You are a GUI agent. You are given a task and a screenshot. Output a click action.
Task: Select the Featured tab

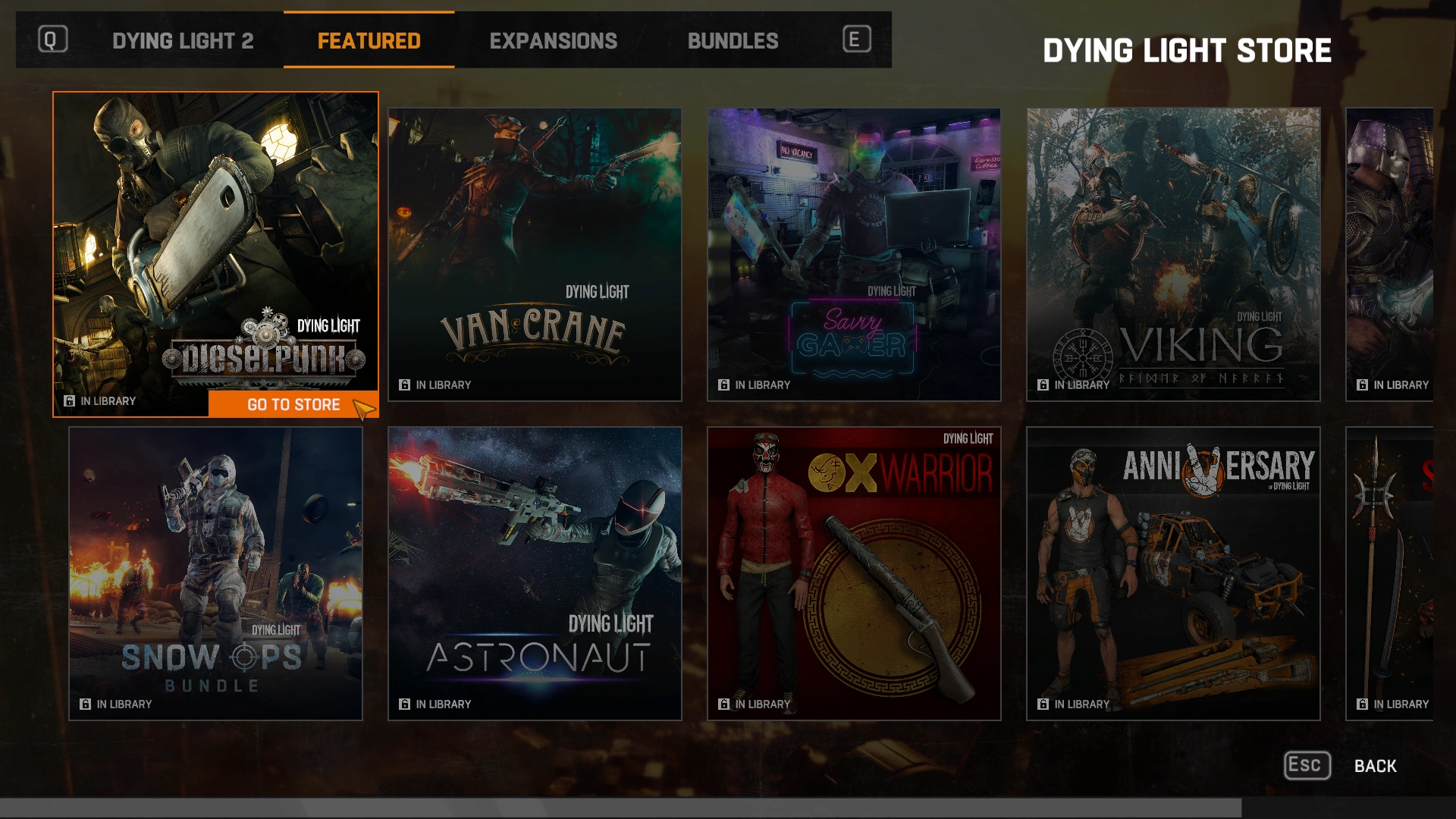point(369,41)
